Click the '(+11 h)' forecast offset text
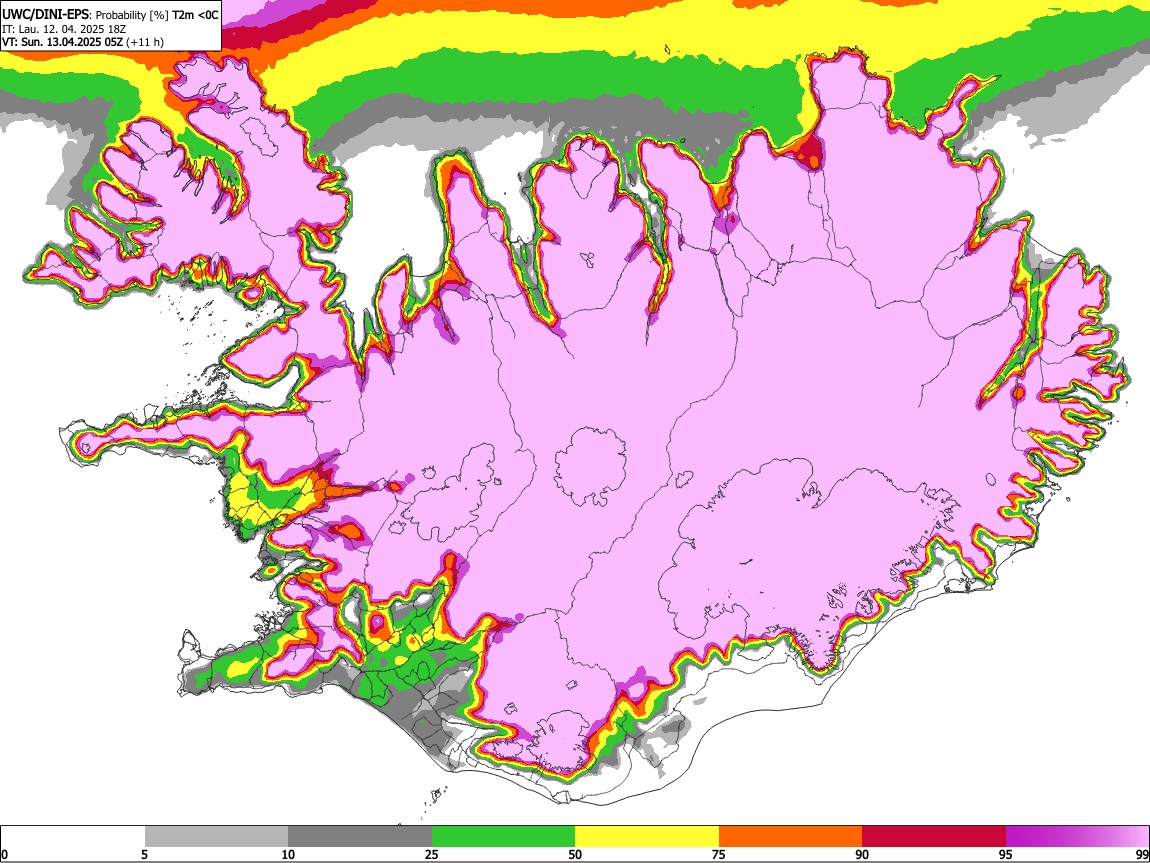This screenshot has width=1150, height=863. point(145,43)
